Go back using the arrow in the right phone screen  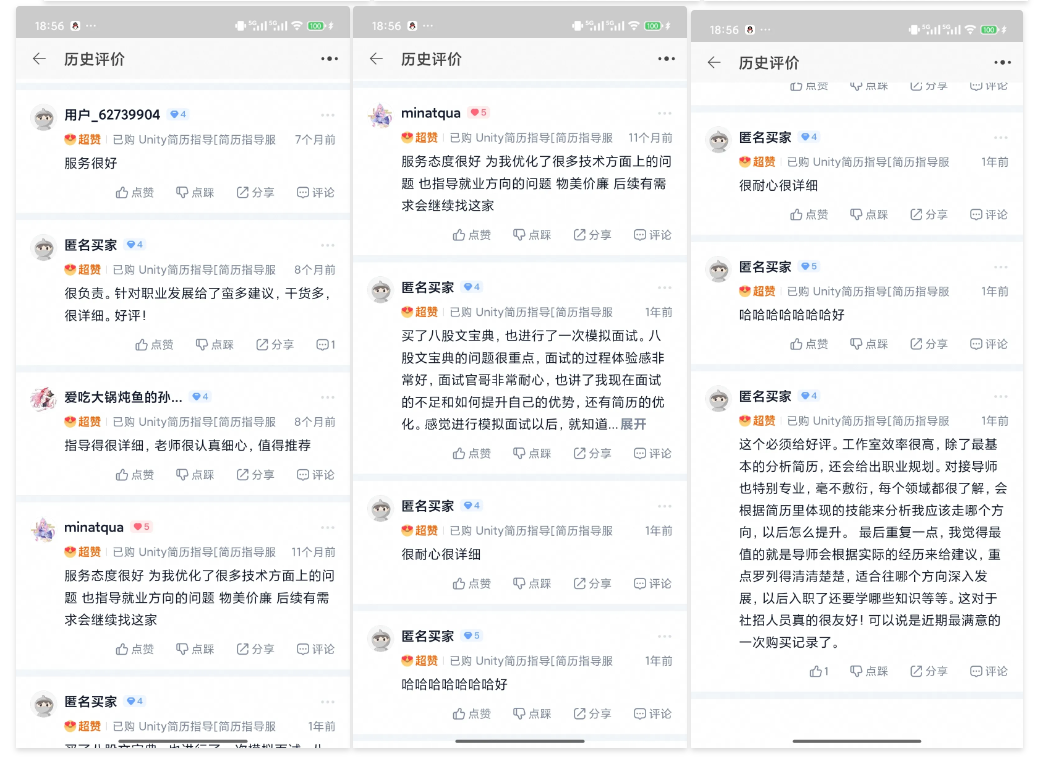[x=714, y=62]
